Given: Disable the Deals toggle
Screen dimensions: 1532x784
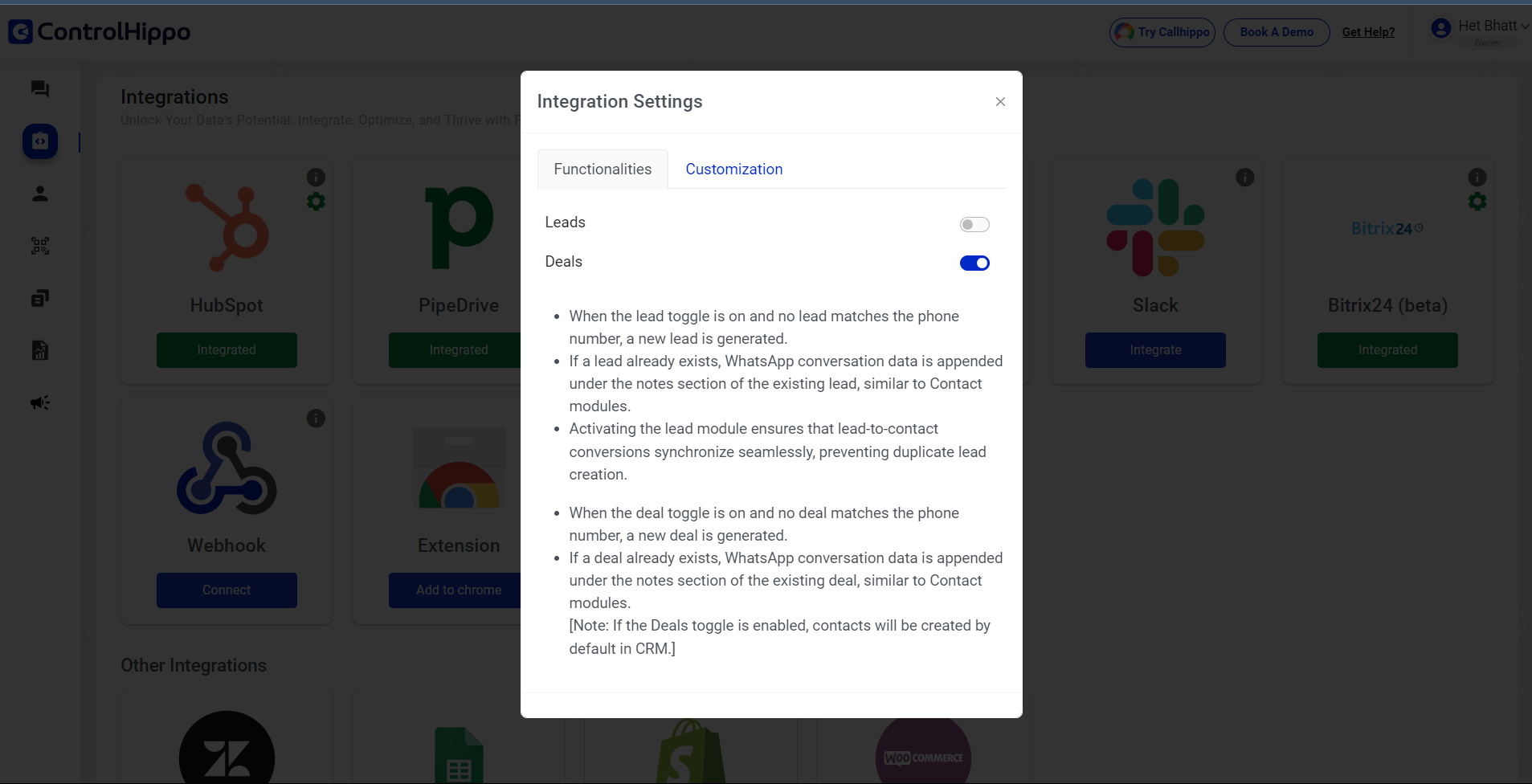Looking at the screenshot, I should pyautogui.click(x=974, y=263).
